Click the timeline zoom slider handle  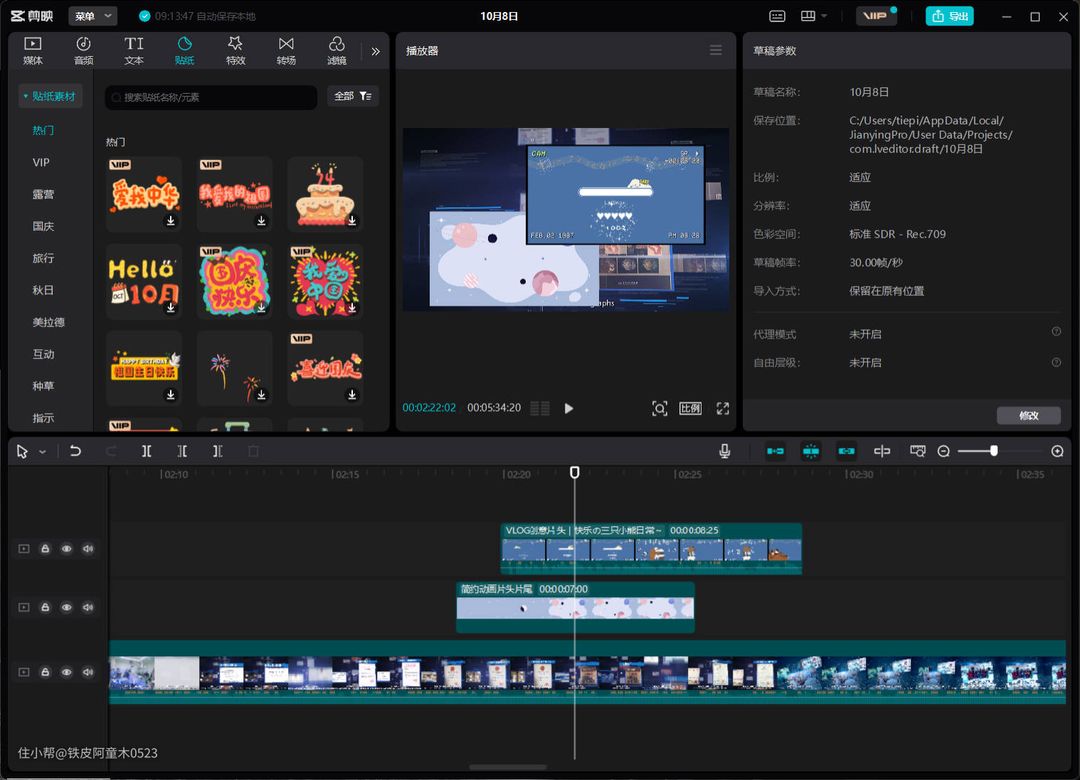pyautogui.click(x=993, y=451)
